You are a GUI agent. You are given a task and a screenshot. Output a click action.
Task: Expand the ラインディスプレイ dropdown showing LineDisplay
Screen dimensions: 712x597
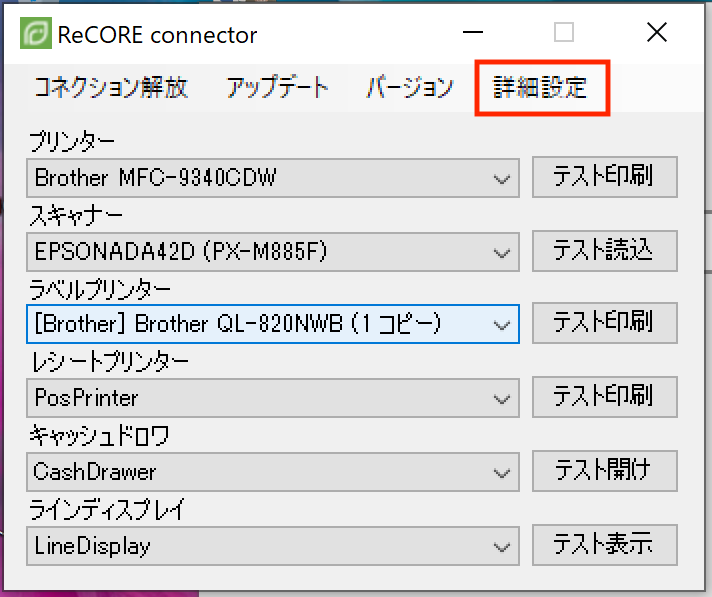tap(273, 546)
